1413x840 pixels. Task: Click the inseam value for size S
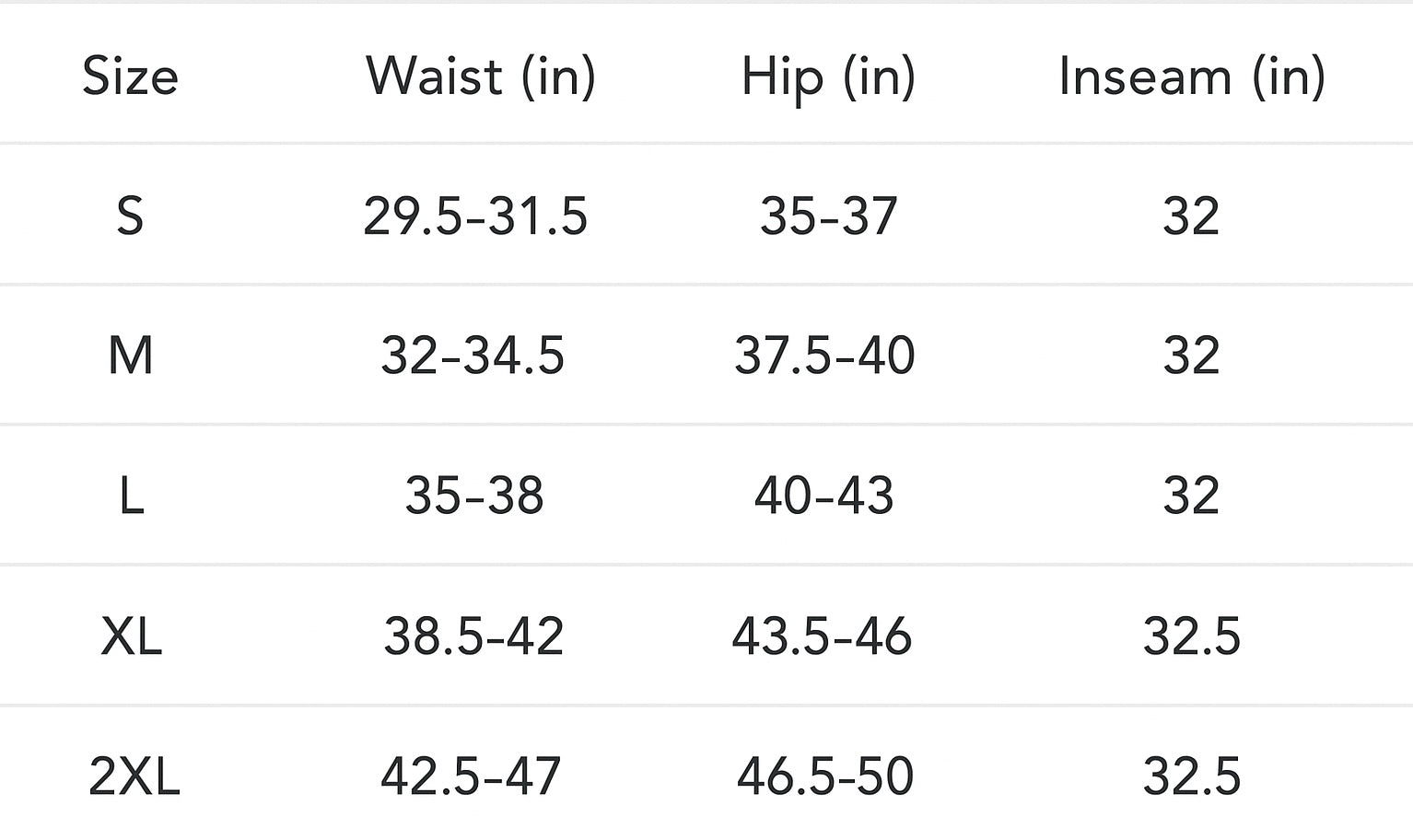1191,216
